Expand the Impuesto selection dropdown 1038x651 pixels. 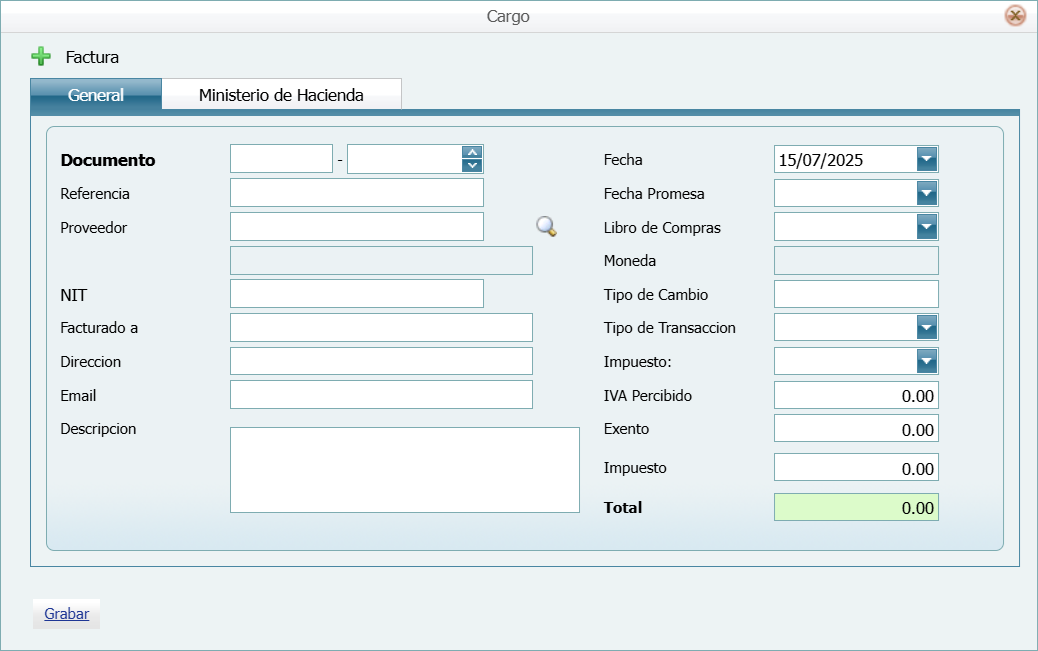pos(927,360)
